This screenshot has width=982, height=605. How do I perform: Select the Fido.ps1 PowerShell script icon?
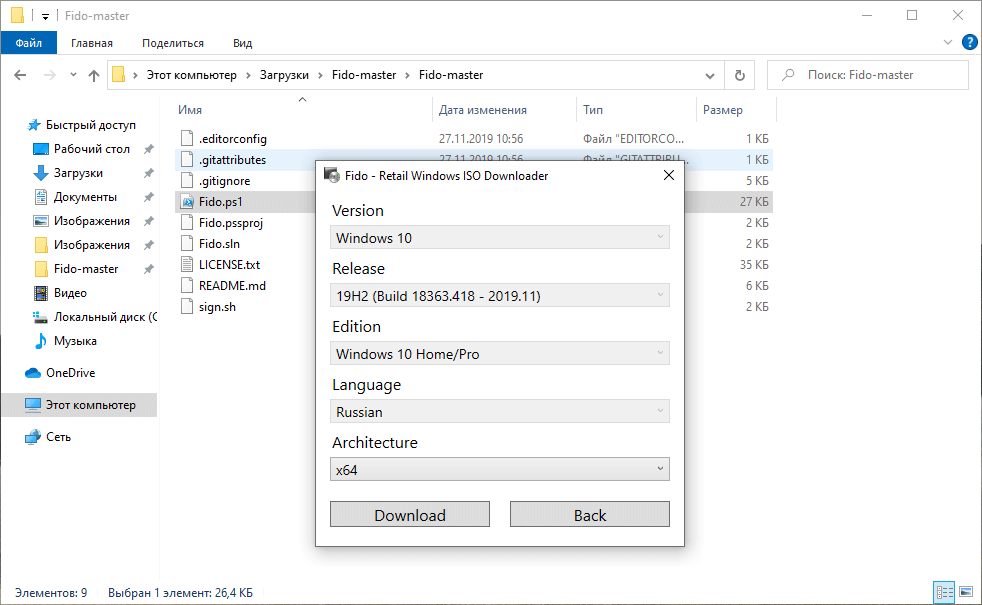[x=187, y=201]
